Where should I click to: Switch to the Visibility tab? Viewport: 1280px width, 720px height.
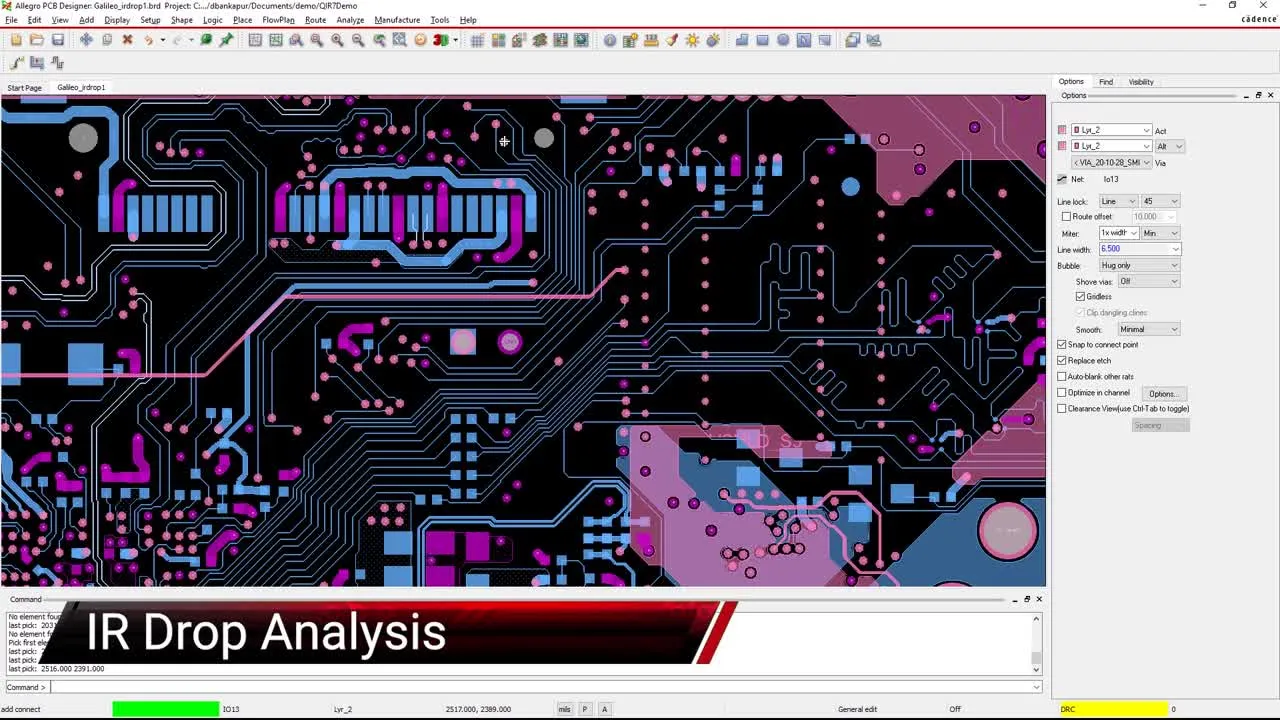(x=1141, y=82)
